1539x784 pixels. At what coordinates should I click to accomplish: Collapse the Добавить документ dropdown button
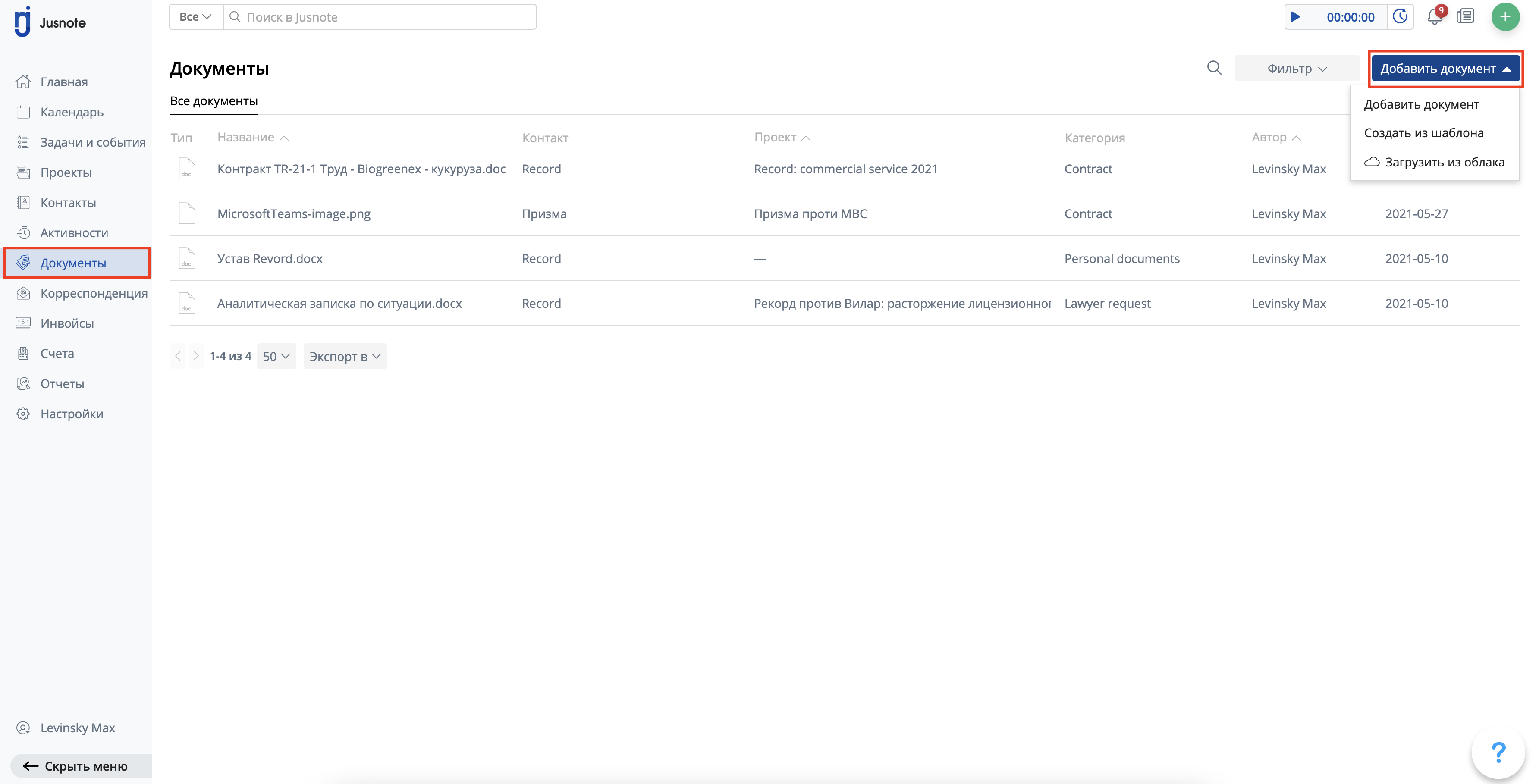[1446, 68]
